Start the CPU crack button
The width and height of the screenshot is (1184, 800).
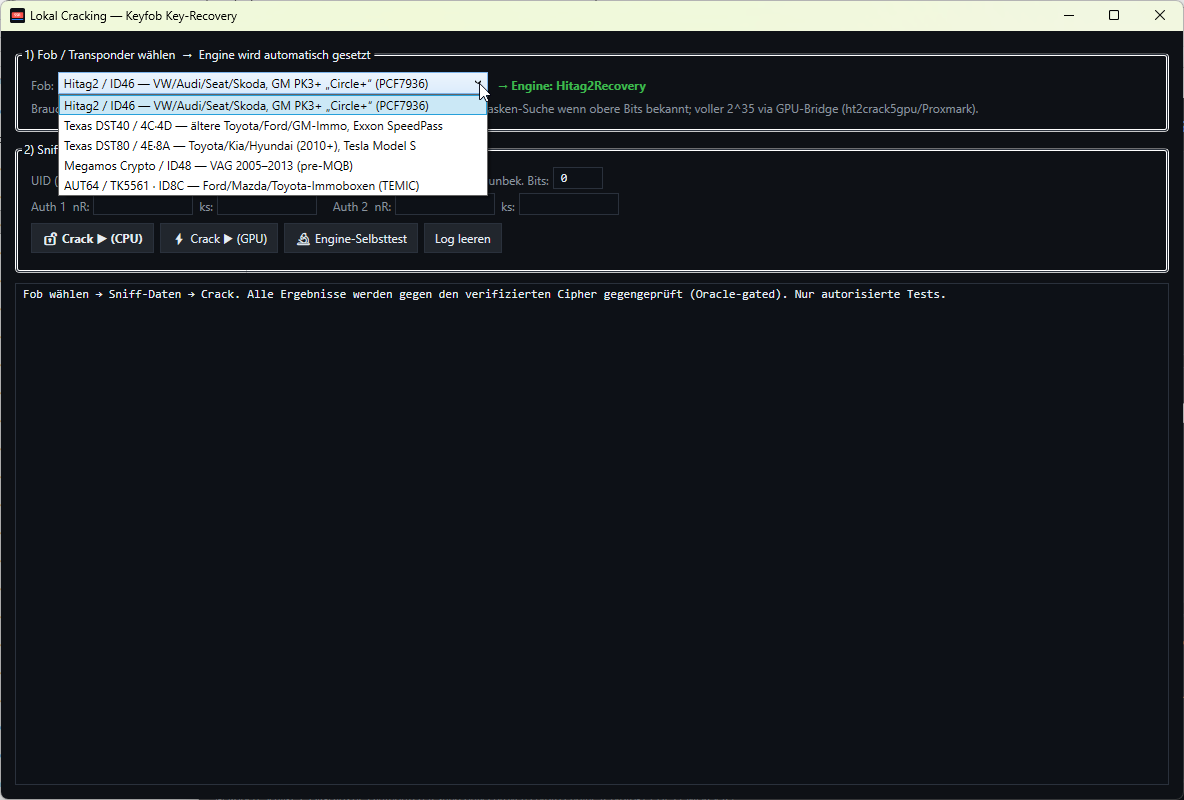click(92, 239)
